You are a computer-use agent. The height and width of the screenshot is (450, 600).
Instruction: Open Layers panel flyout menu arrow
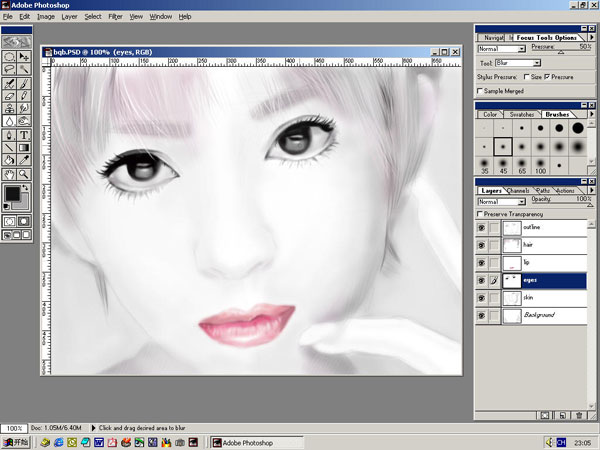tap(592, 190)
